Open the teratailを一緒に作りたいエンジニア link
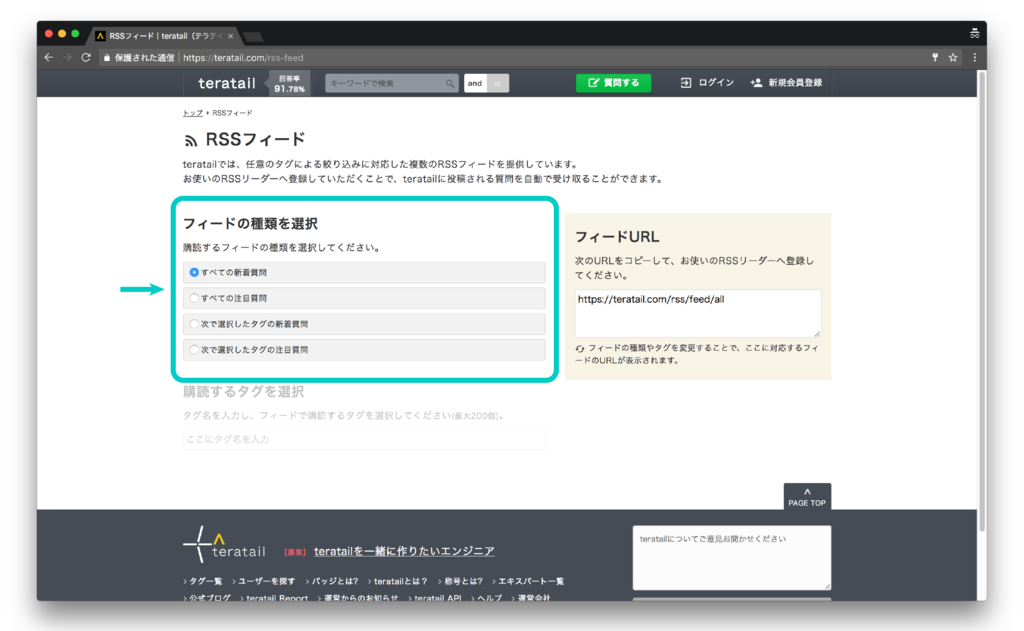 tap(404, 551)
